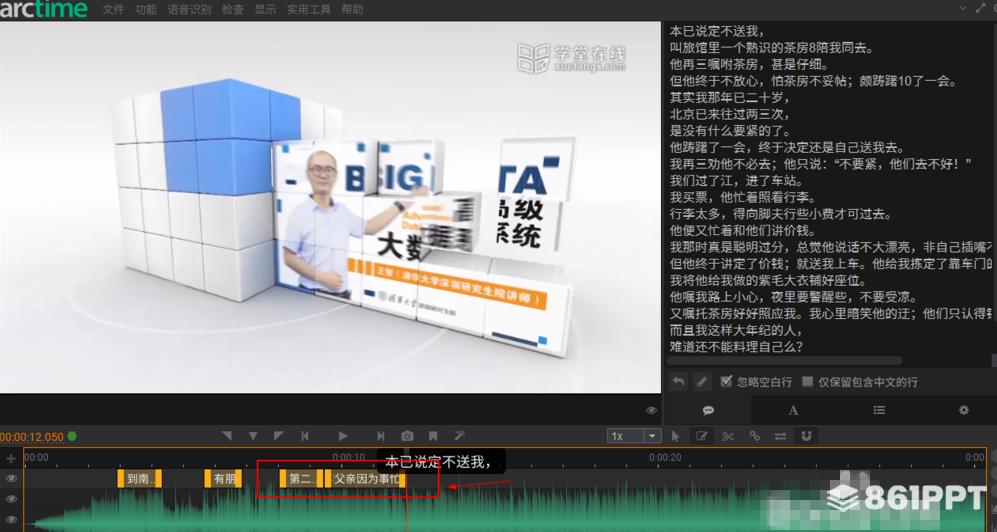Click the pencil edit text button
The width and height of the screenshot is (997, 532).
702,382
